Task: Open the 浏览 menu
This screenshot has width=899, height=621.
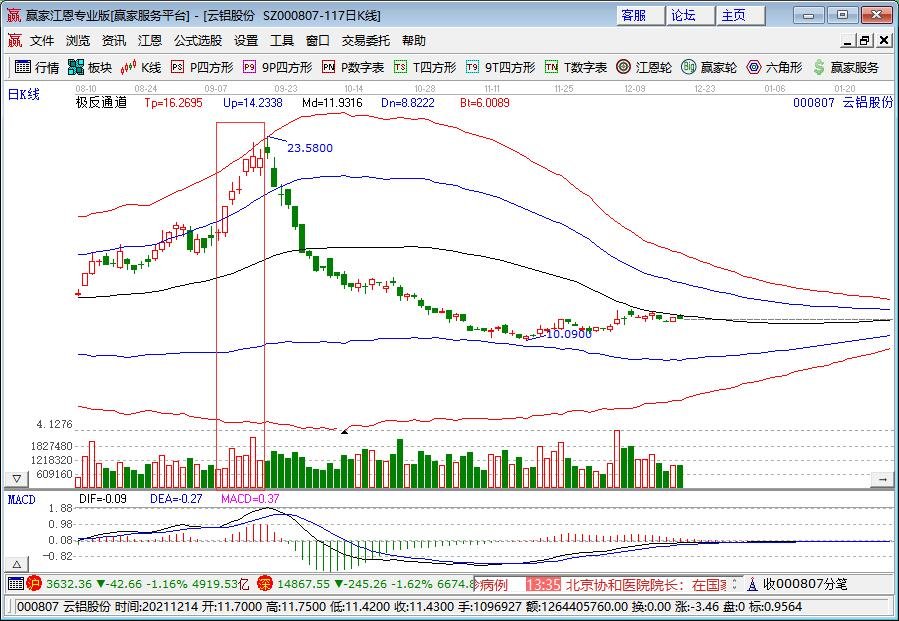Action: 77,41
